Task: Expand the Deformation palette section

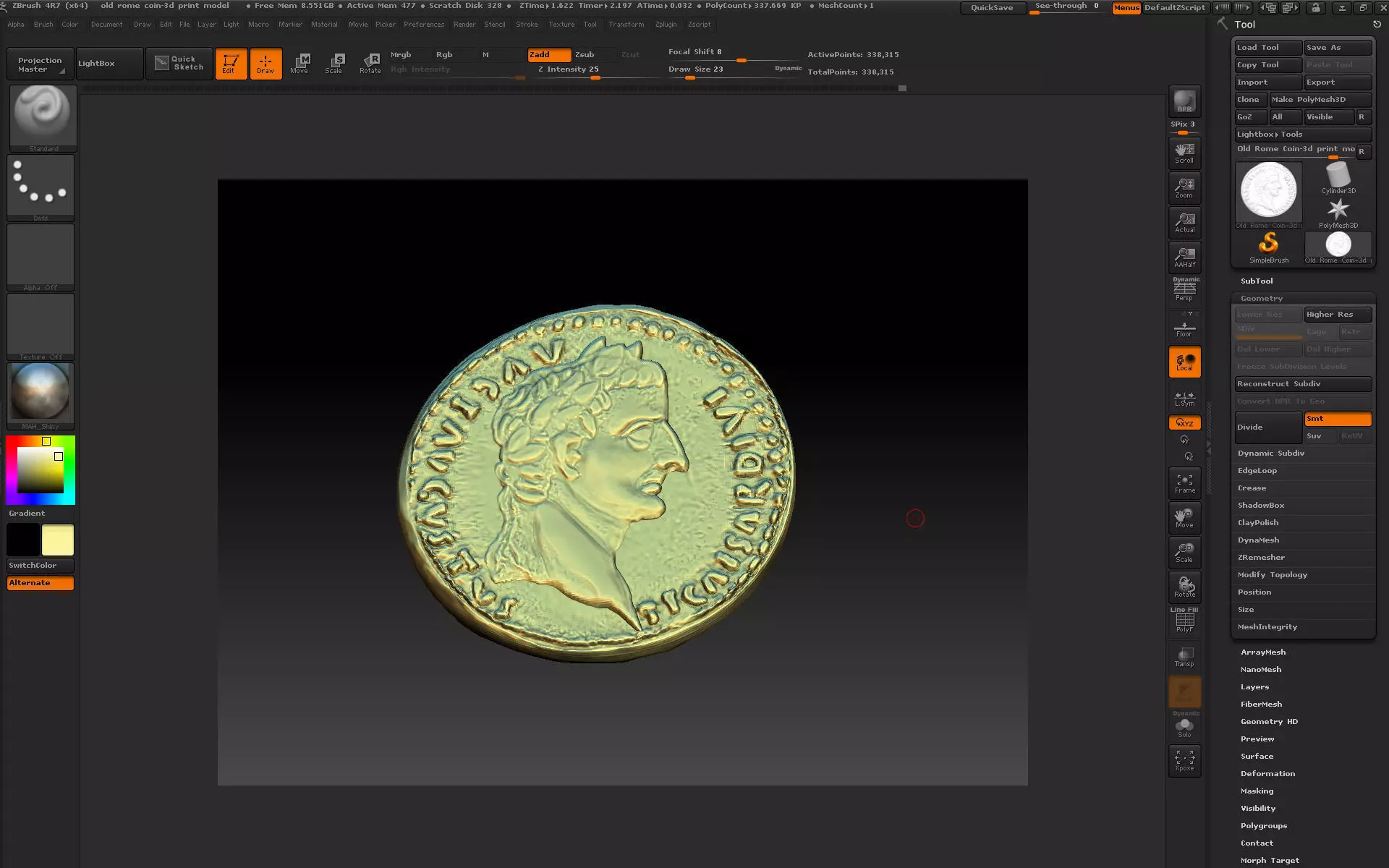Action: click(1267, 774)
